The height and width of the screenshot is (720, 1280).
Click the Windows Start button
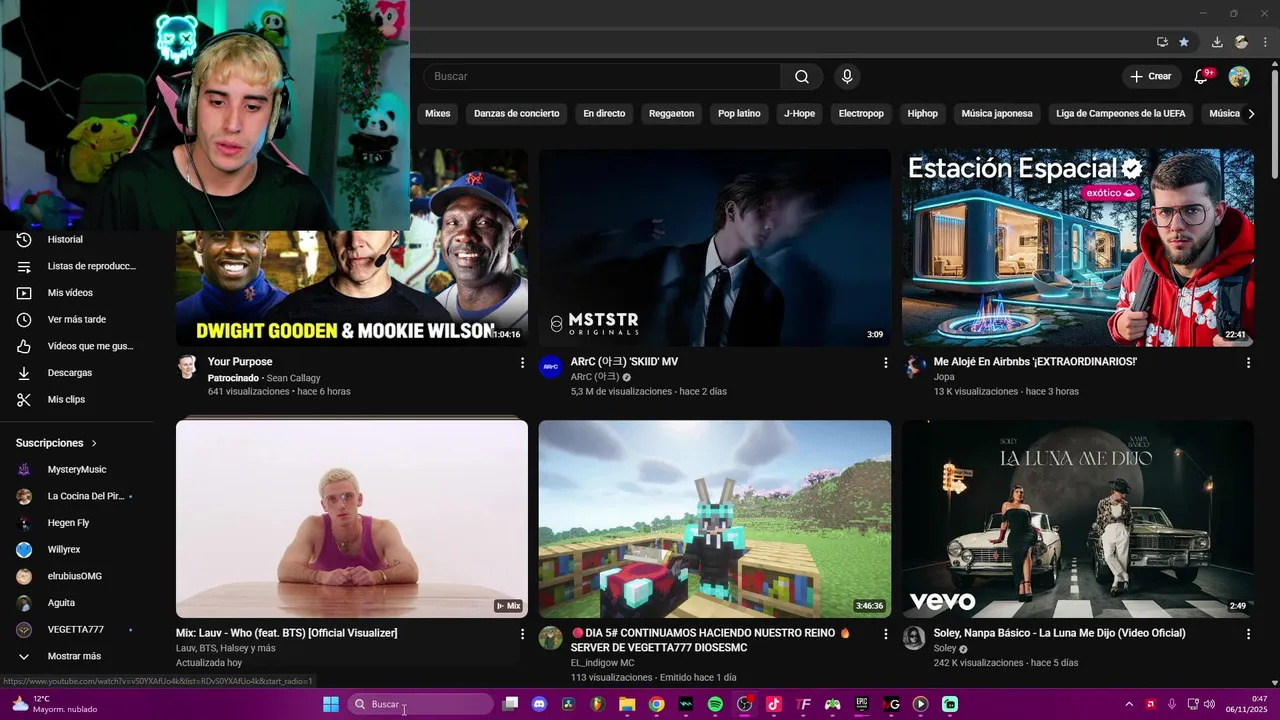point(331,705)
